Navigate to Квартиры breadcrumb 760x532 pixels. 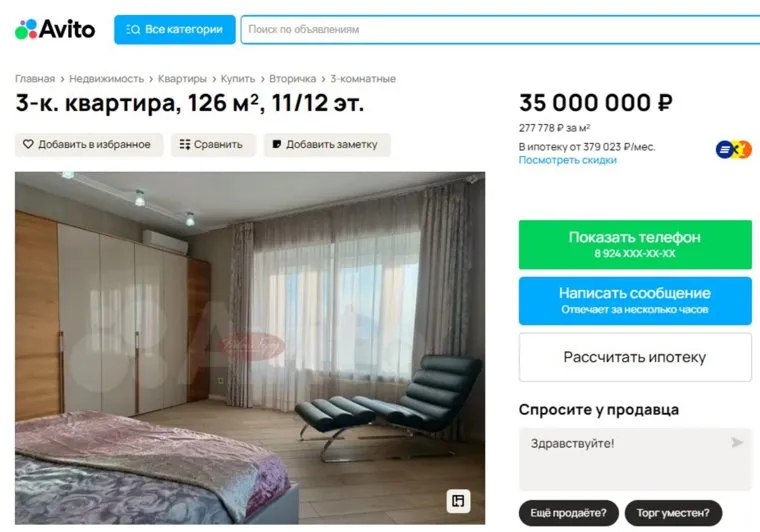pos(182,78)
